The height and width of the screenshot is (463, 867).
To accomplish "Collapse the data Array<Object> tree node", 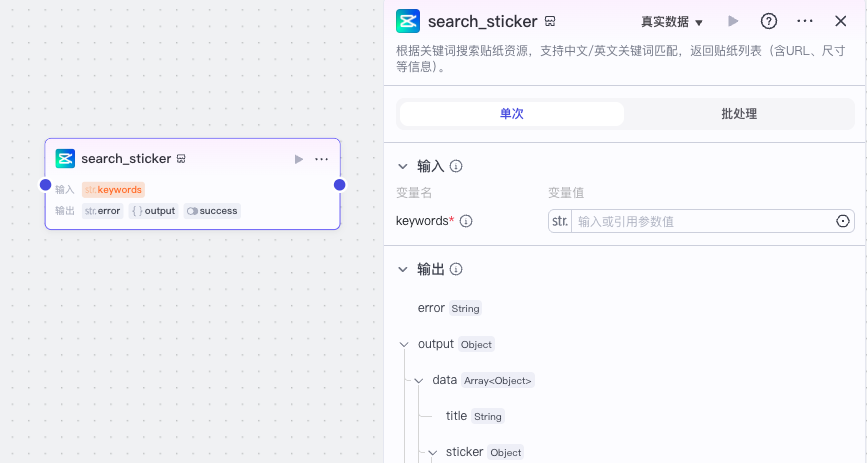I will point(419,381).
